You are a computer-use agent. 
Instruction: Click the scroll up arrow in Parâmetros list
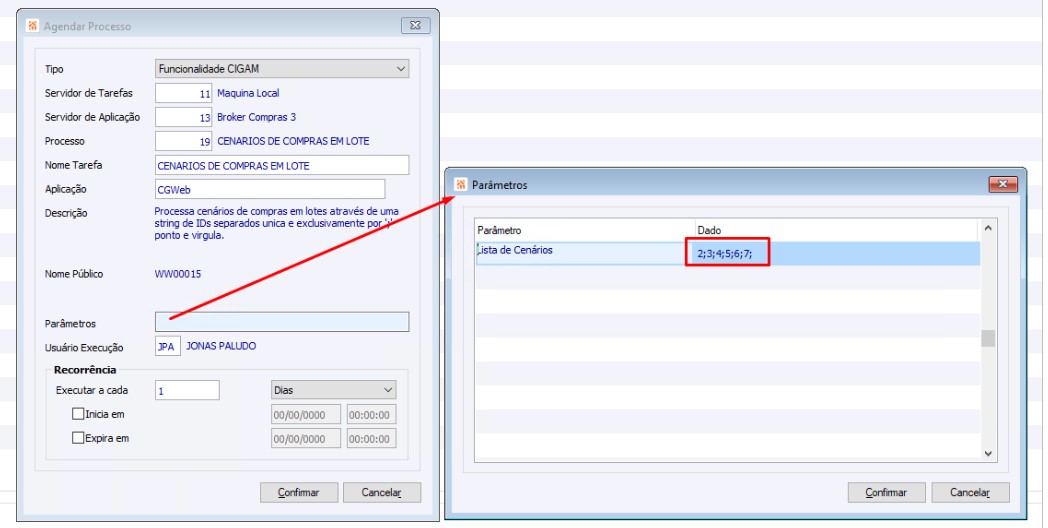[x=989, y=228]
